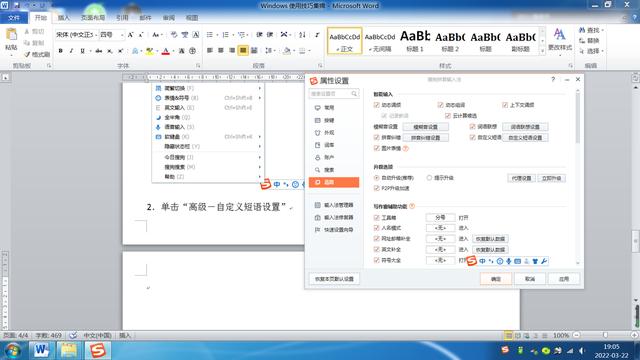Click the center alignment icon
Viewport: 640px width, 360px height.
pyautogui.click(x=221, y=51)
